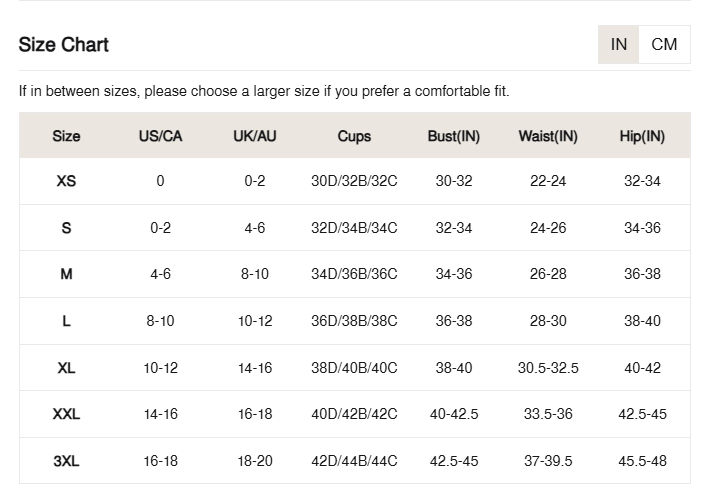
Task: Click the UK/AU column header
Action: [x=255, y=136]
